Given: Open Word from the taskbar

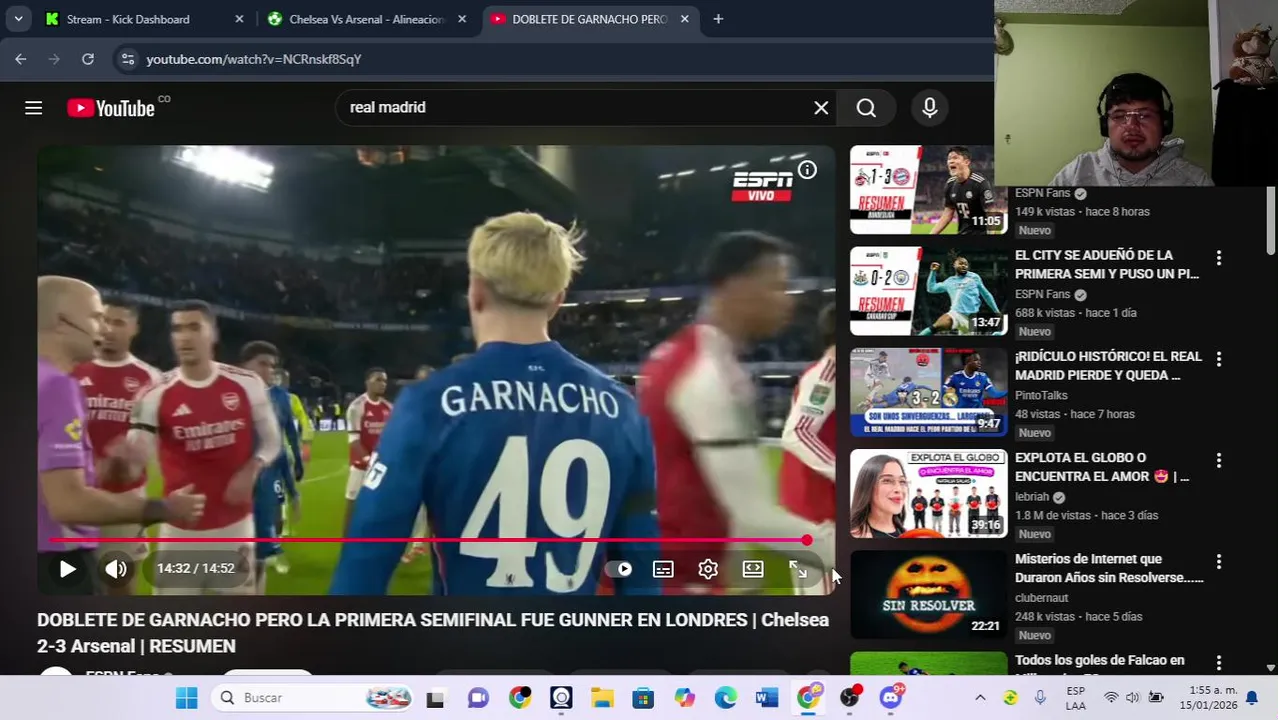Looking at the screenshot, I should pyautogui.click(x=767, y=698).
